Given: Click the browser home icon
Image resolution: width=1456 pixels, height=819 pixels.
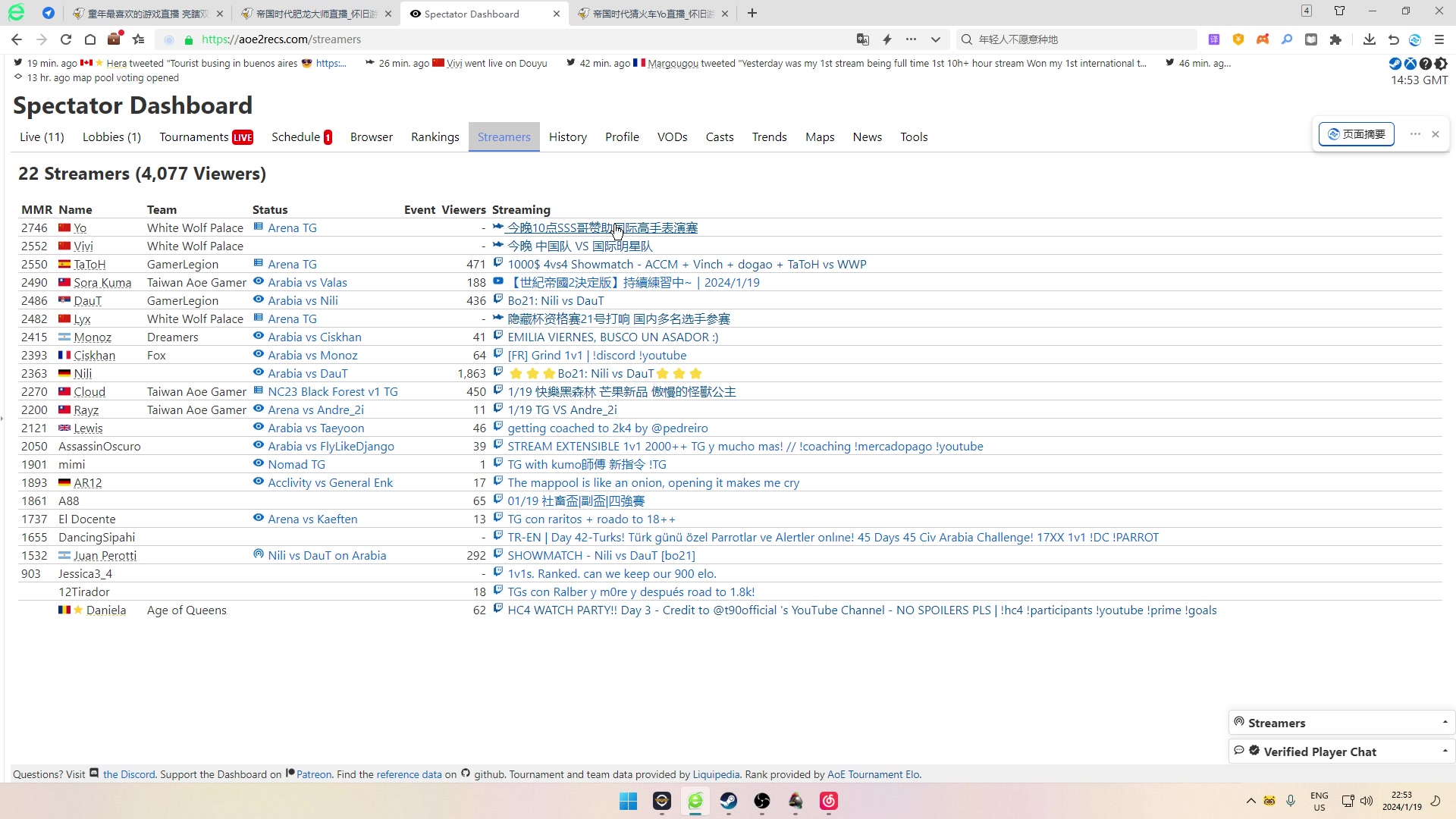Looking at the screenshot, I should click(90, 39).
